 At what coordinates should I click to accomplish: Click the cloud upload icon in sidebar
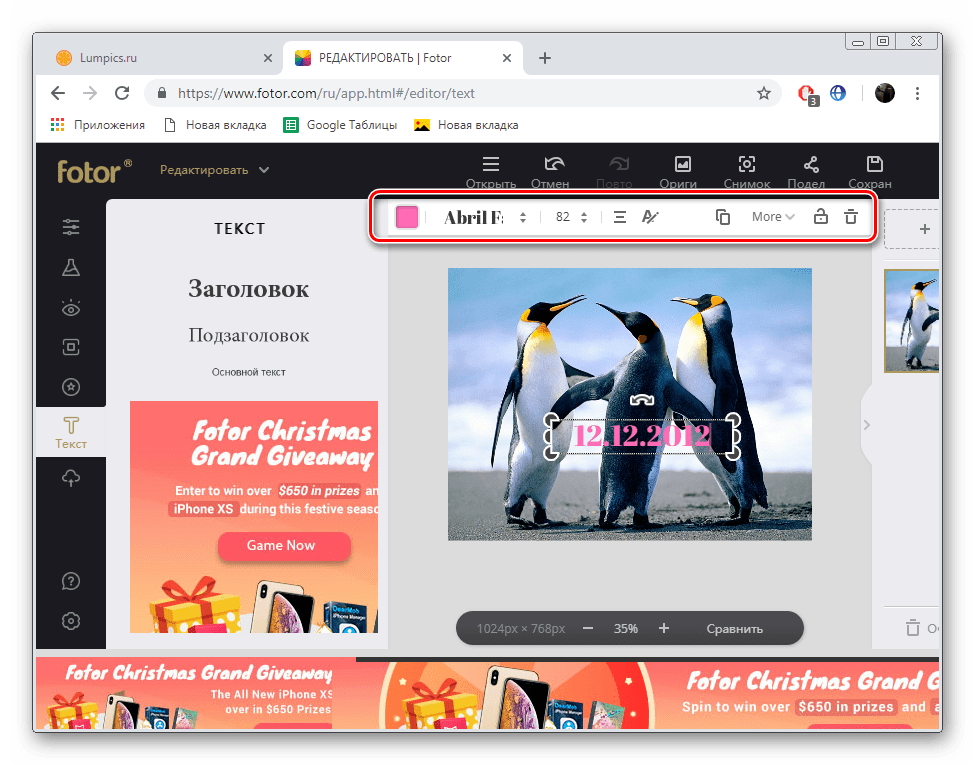coord(71,479)
